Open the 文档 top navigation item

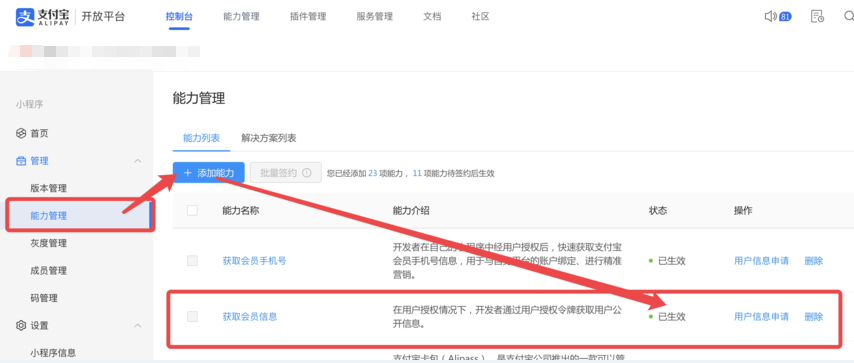pyautogui.click(x=432, y=17)
